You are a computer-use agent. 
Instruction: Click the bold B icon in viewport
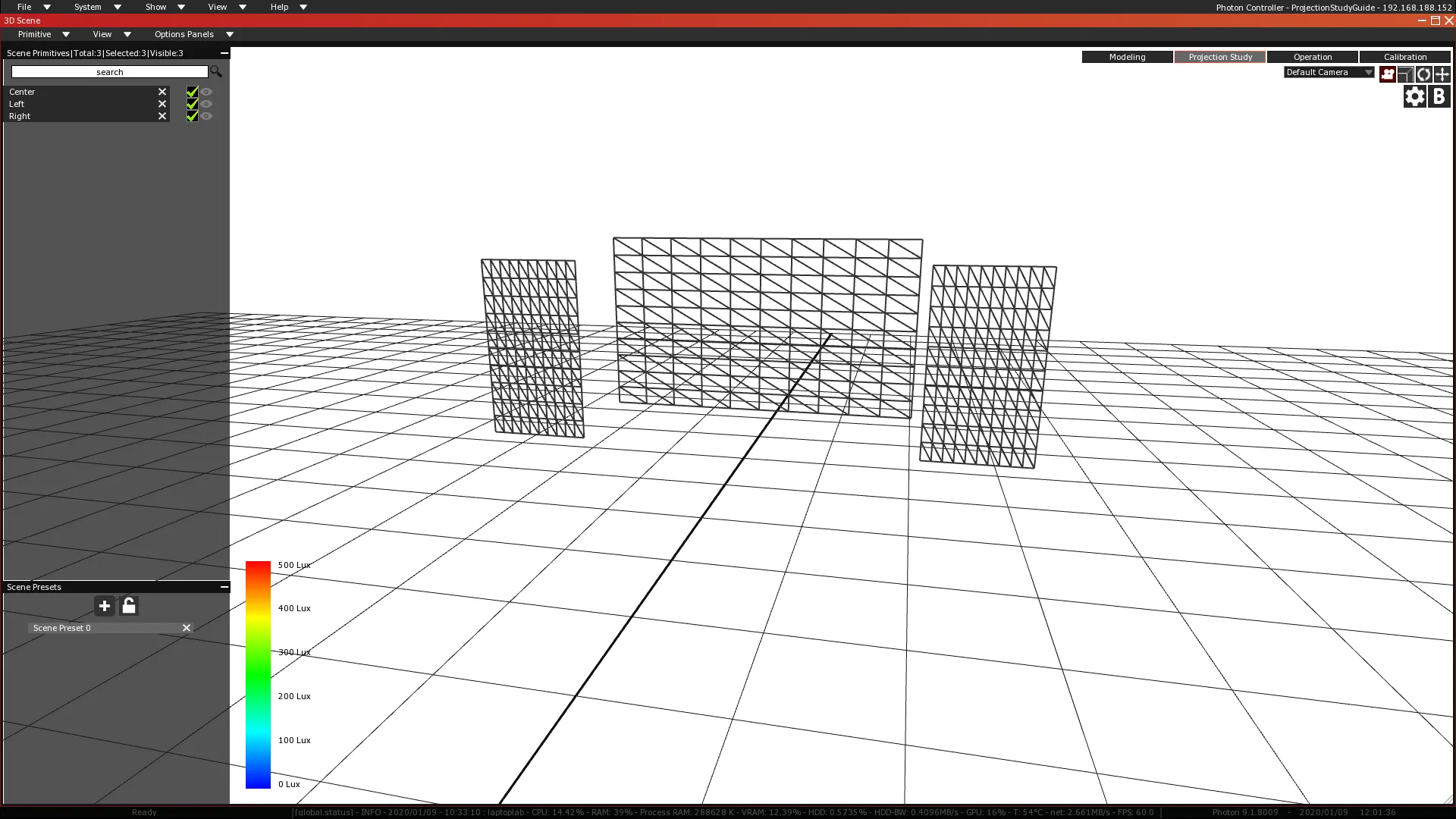point(1439,96)
